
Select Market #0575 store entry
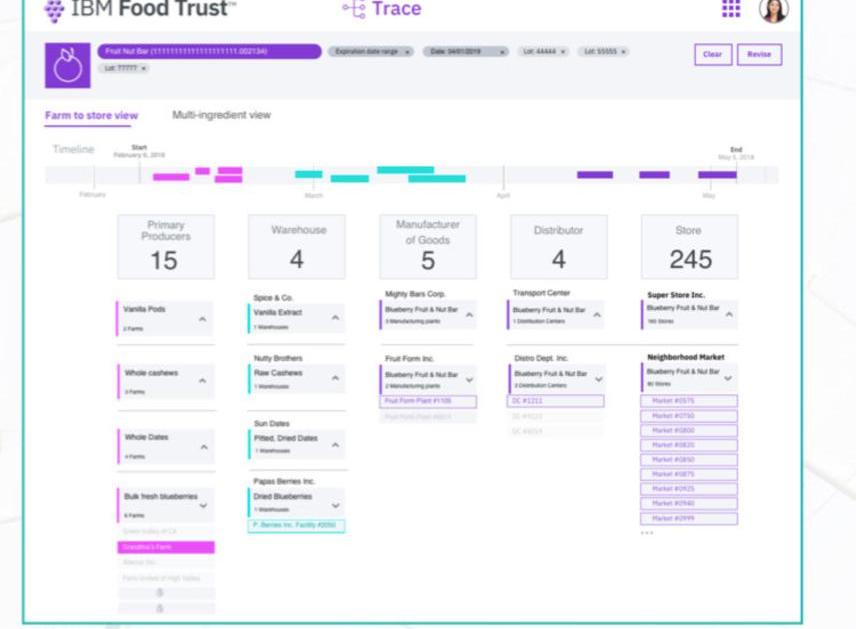689,401
